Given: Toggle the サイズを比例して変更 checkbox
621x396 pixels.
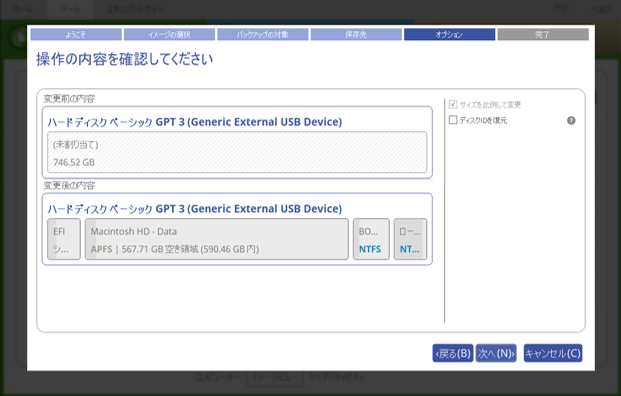Looking at the screenshot, I should [x=453, y=105].
